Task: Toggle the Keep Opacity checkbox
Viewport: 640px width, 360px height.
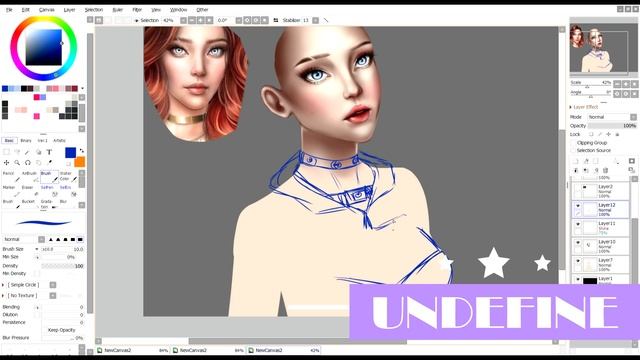Action: [x=44, y=330]
